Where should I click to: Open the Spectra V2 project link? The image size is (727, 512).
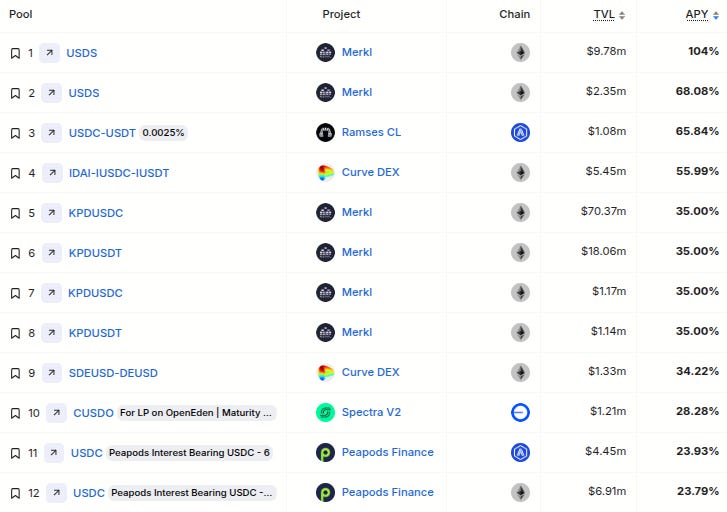(x=371, y=412)
